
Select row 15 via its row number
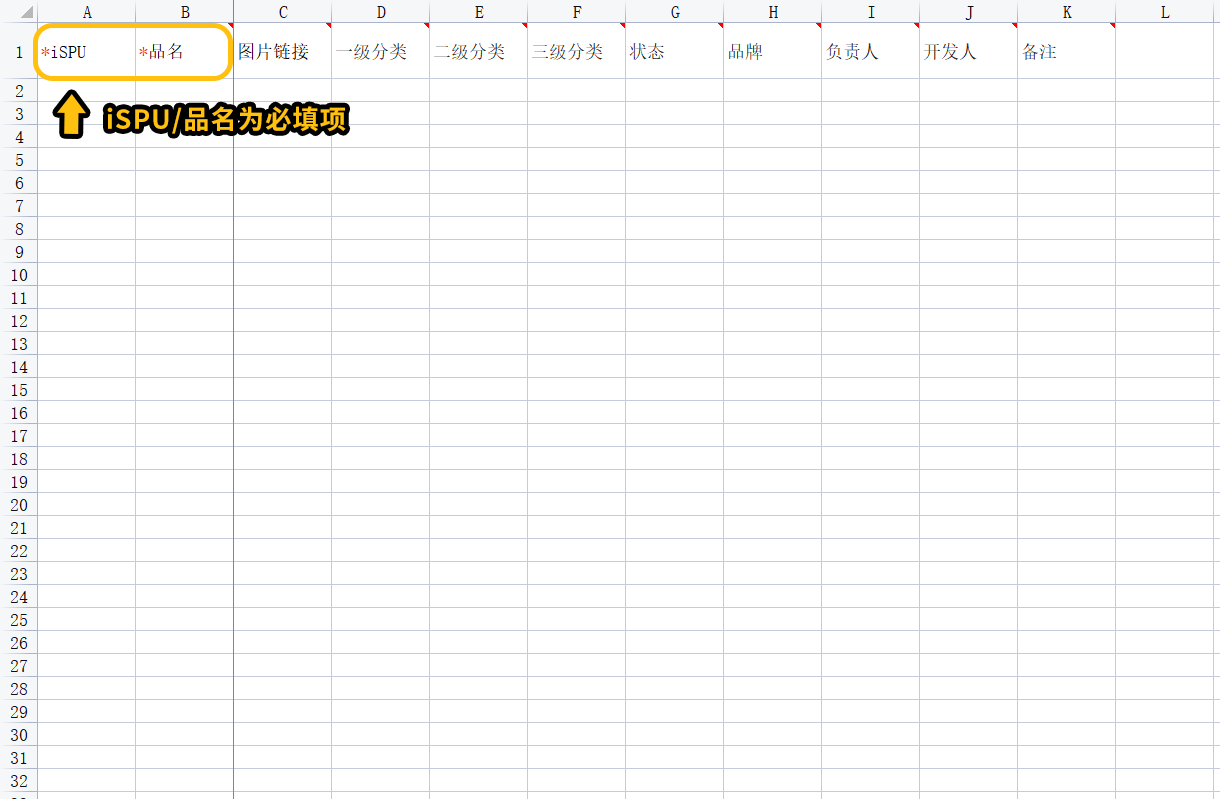tap(19, 390)
